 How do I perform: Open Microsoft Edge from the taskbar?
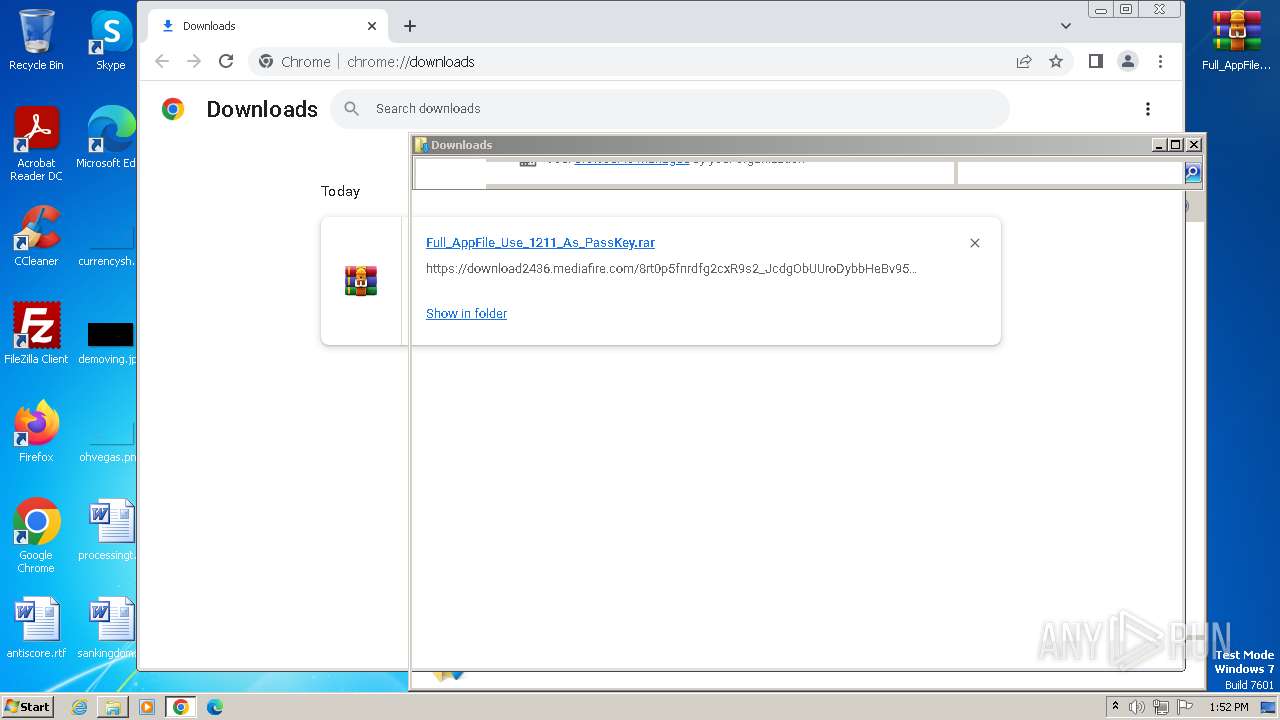click(214, 707)
